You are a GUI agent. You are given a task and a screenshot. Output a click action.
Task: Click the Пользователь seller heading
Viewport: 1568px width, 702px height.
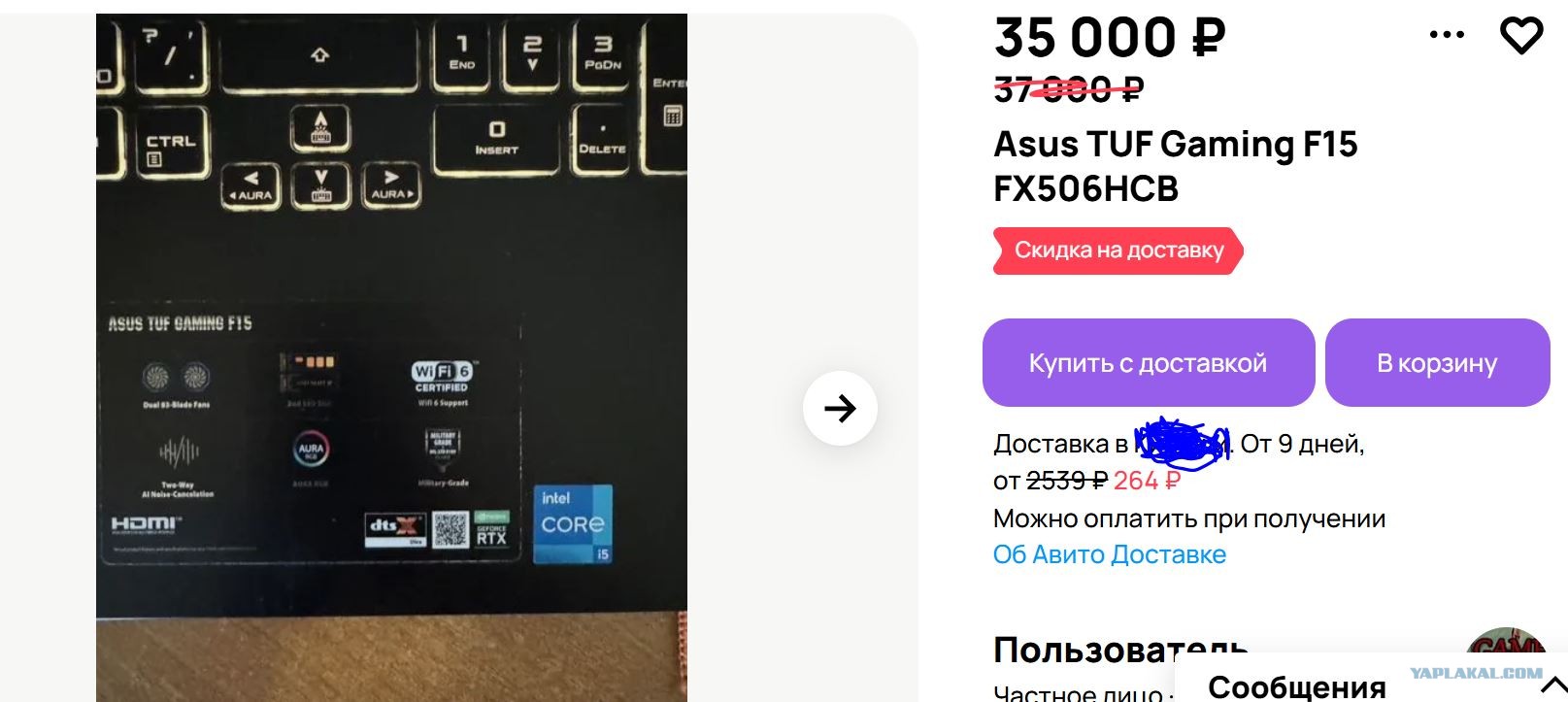point(1120,650)
